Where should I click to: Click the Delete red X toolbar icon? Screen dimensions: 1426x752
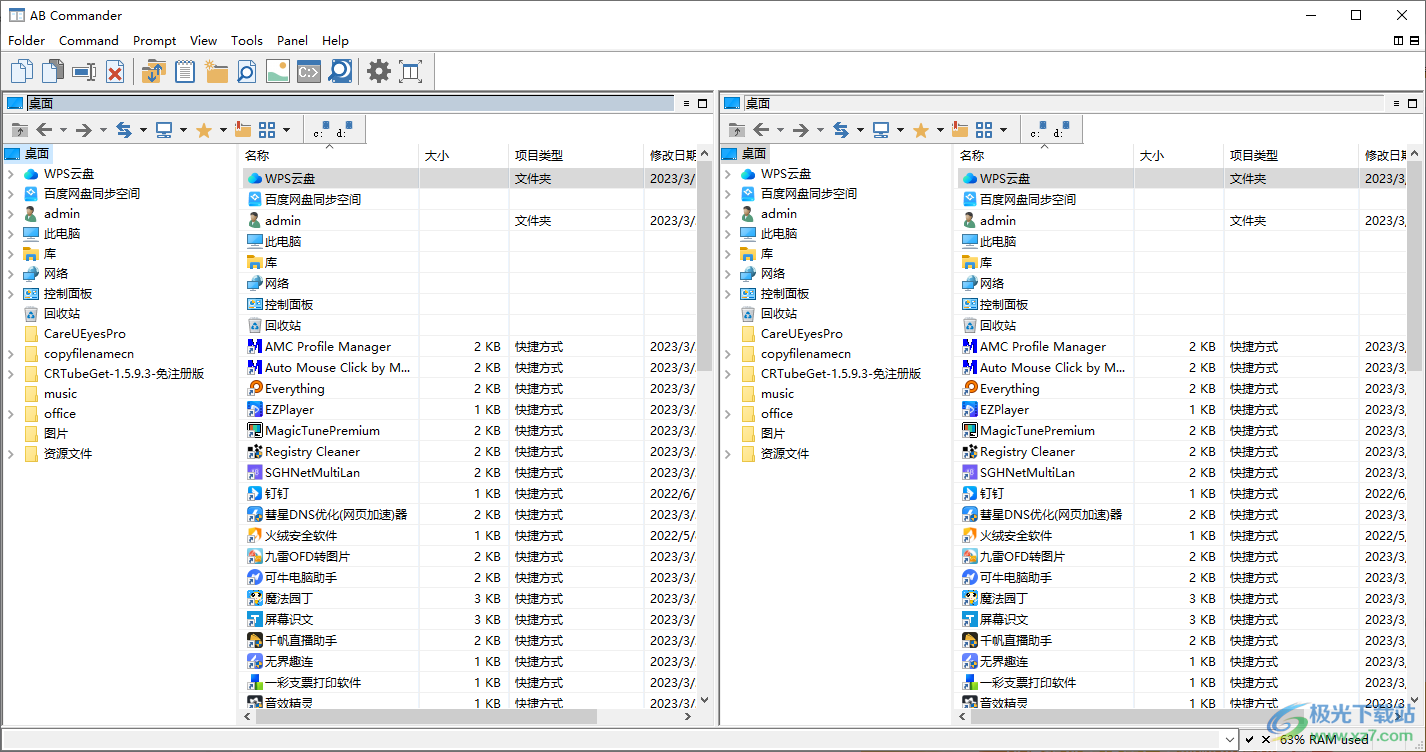tap(115, 71)
